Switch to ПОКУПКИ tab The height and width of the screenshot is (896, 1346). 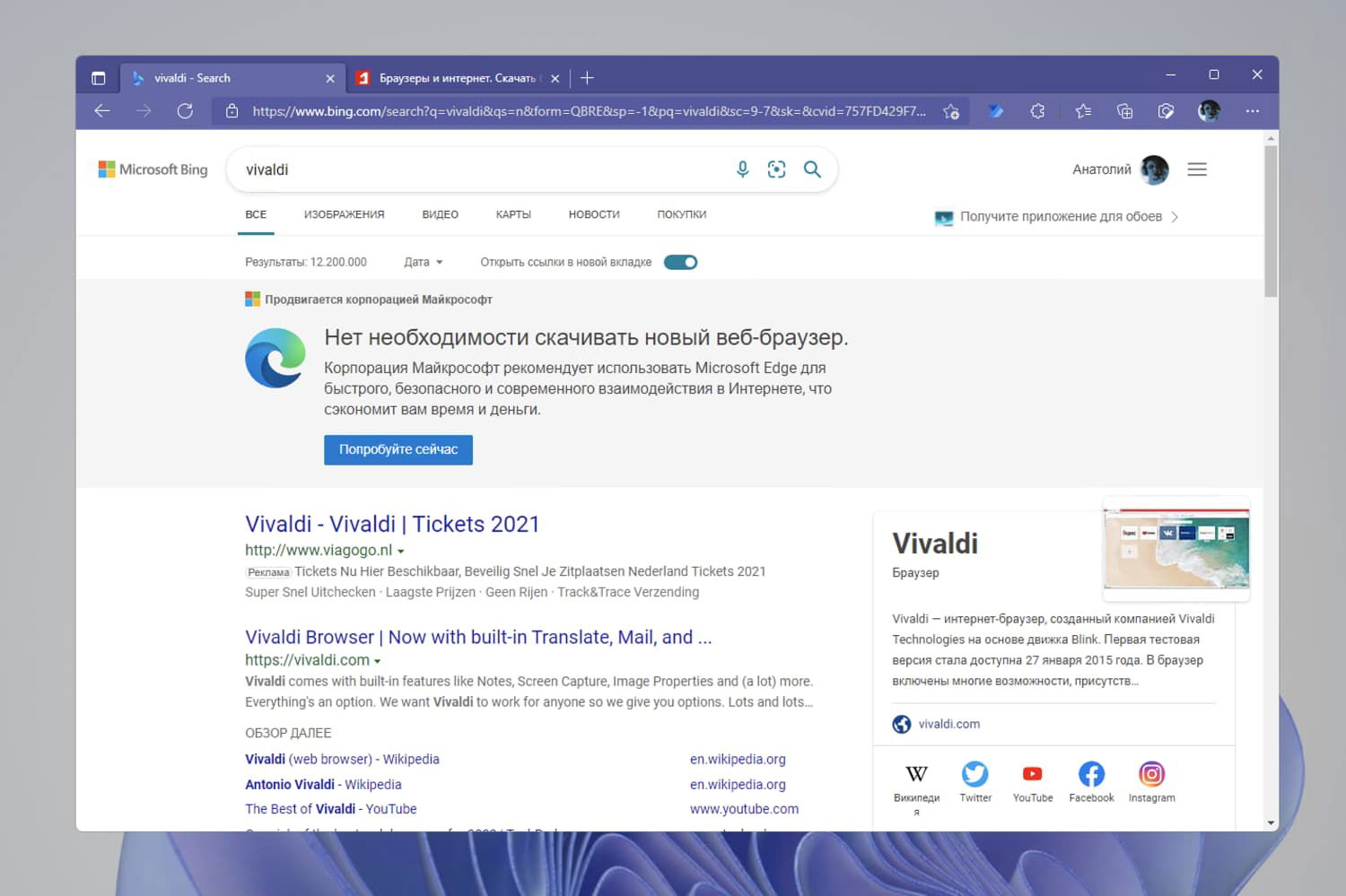coord(682,214)
